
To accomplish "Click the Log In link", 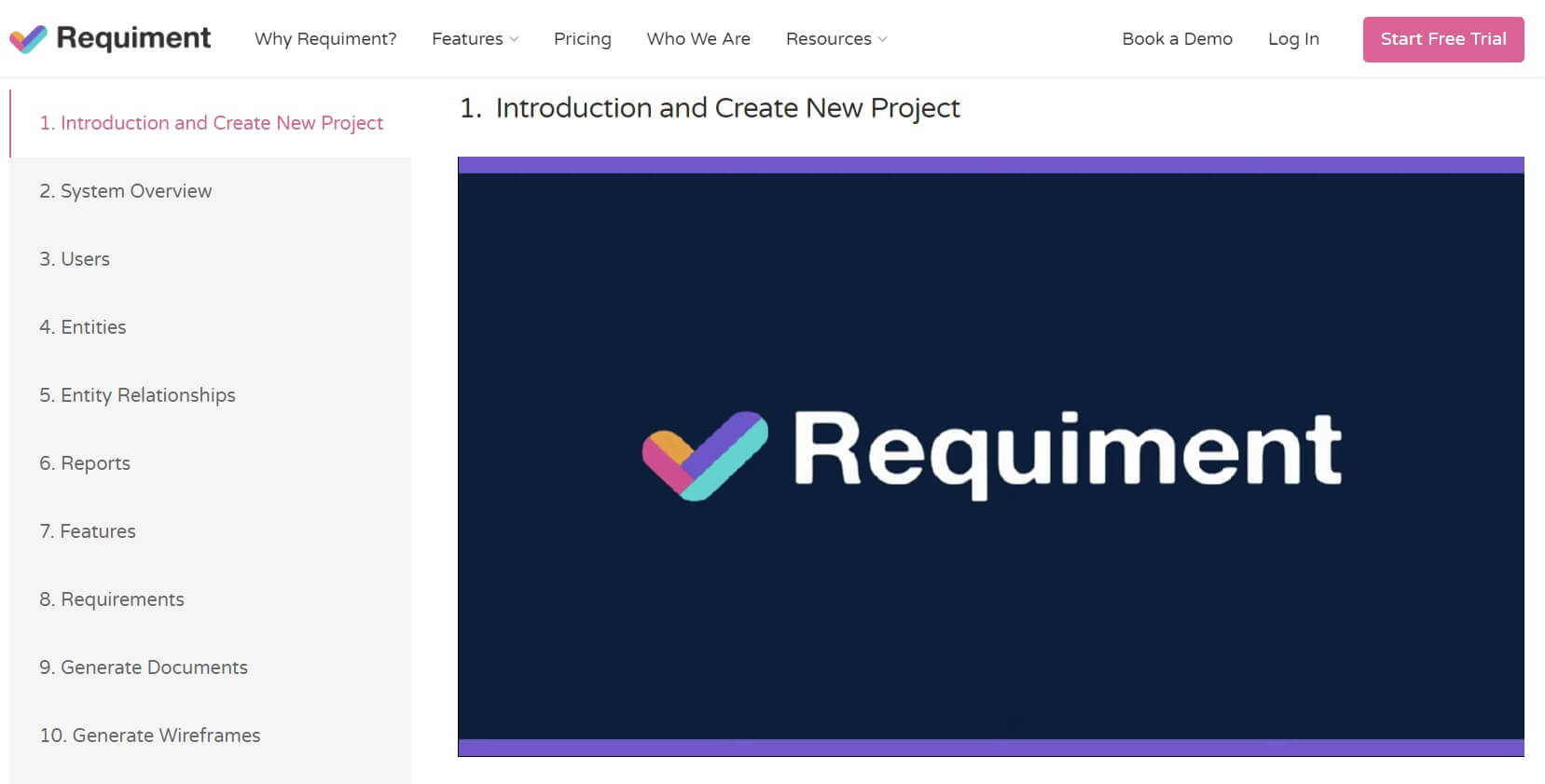I will [1293, 39].
